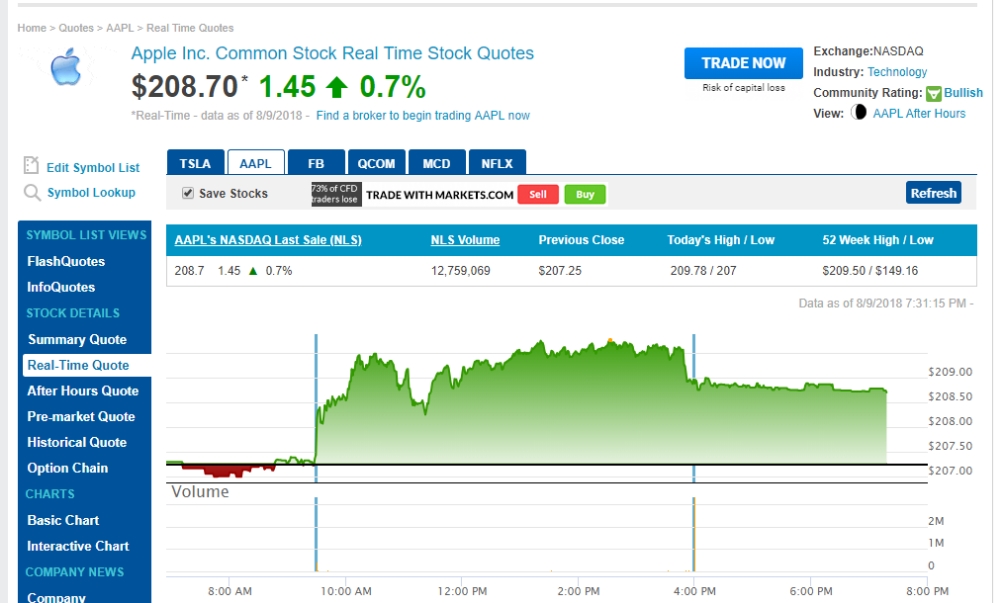Open the MCD symbol tab
Screen dimensions: 1000x603
pyautogui.click(x=436, y=163)
